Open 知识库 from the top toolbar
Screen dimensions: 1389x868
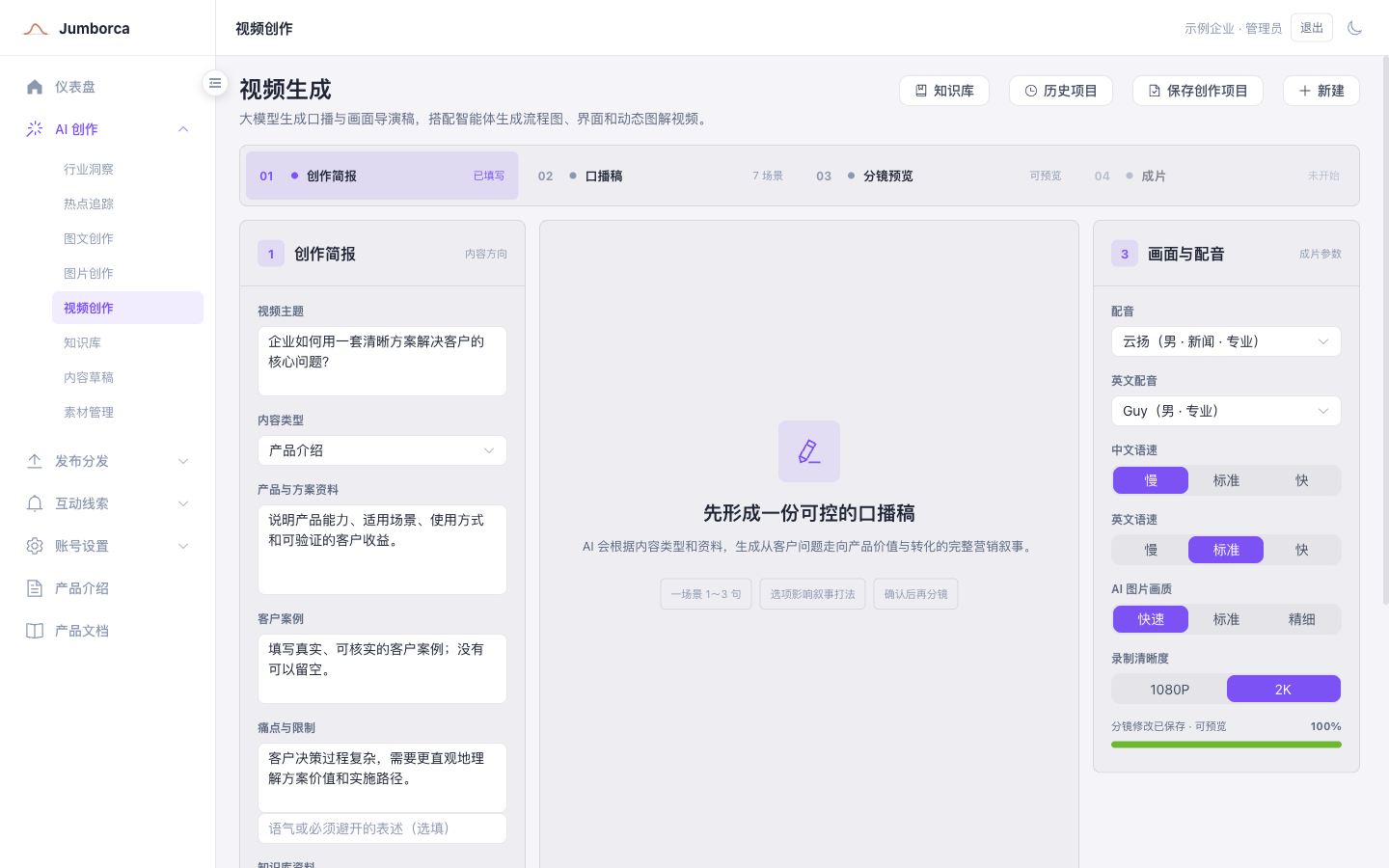click(x=945, y=91)
